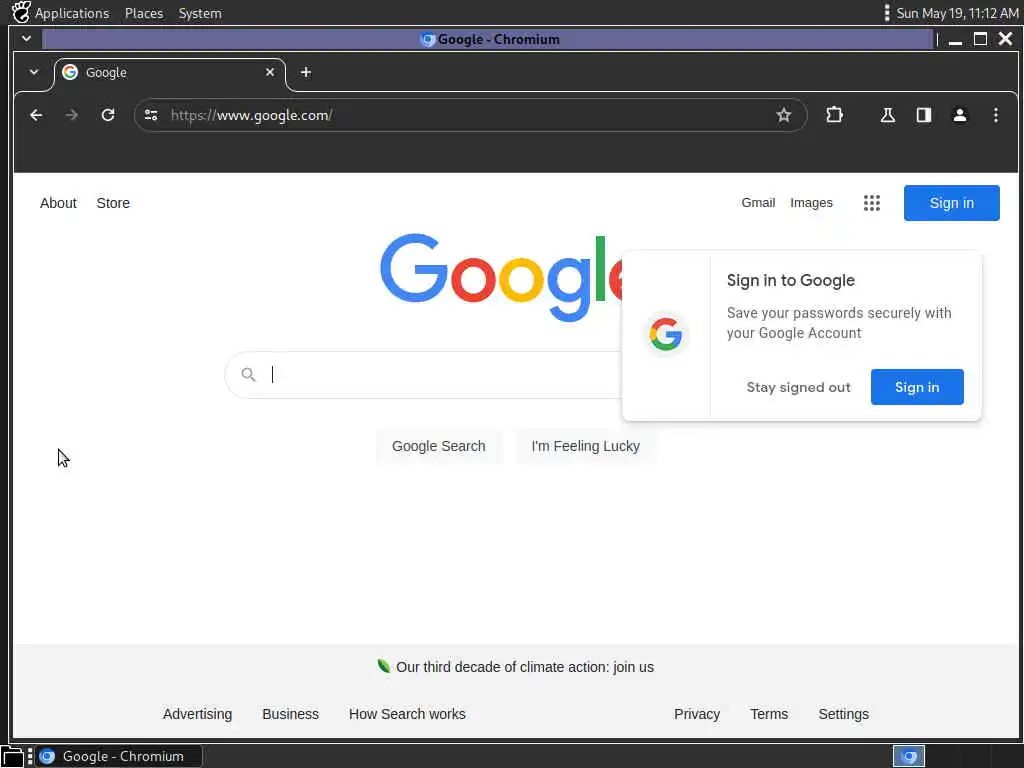Open the Store link
This screenshot has width=1024, height=768.
(113, 203)
